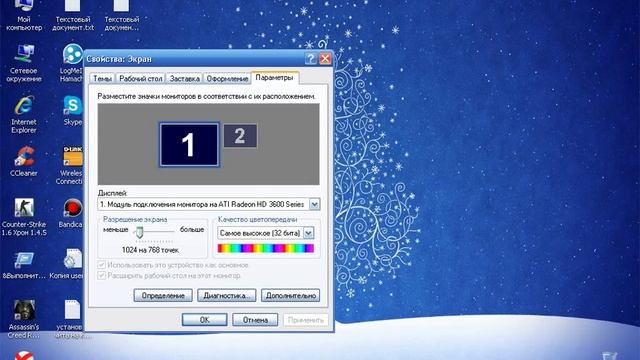Select monitor 2 thumbnail
Viewport: 640px width, 360px height.
[x=240, y=136]
